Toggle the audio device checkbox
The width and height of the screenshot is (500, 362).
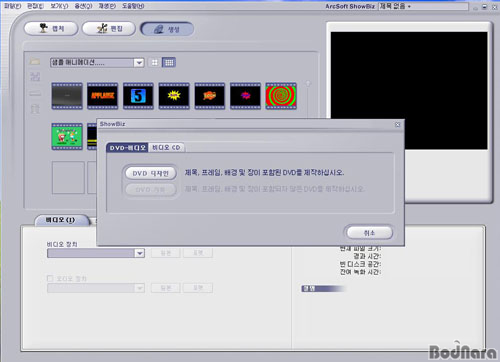click(x=50, y=278)
